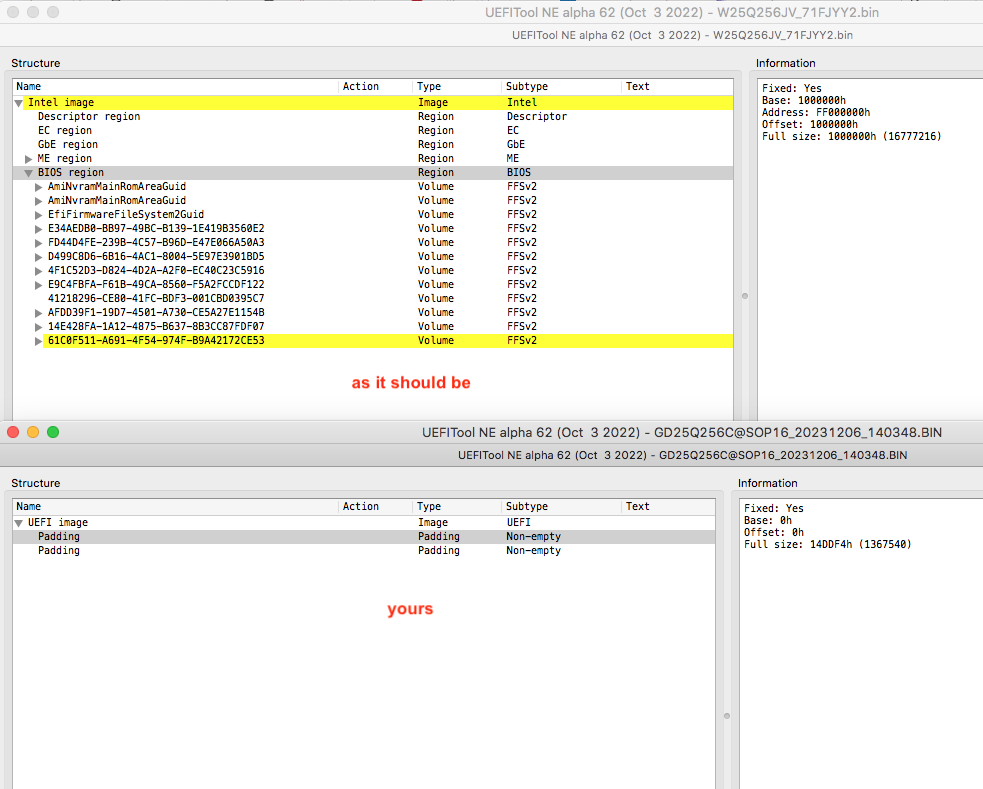Screen dimensions: 983x789
Task: Select the EC region row
Action: click(x=373, y=130)
